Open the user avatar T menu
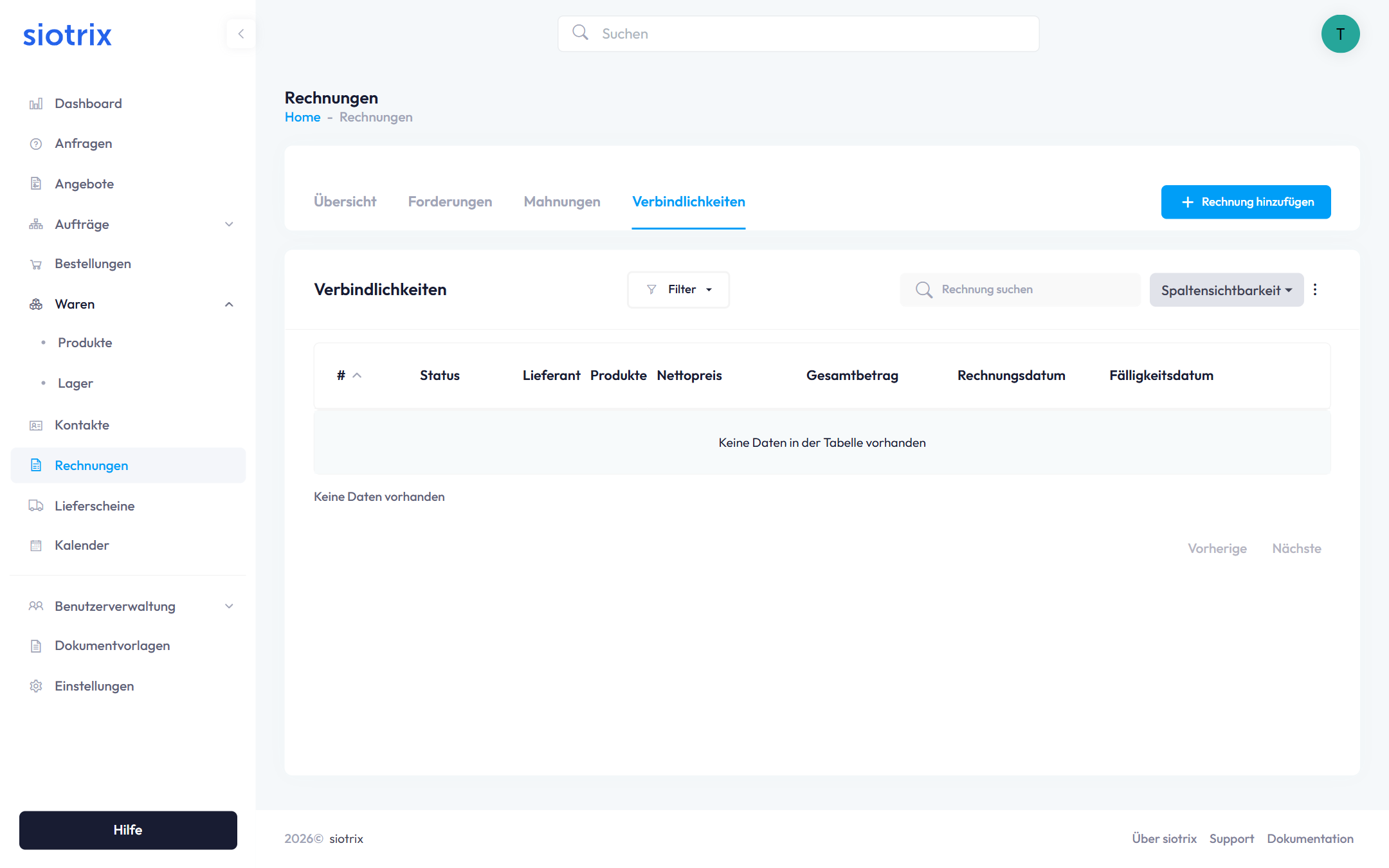The width and height of the screenshot is (1389, 868). click(1340, 34)
